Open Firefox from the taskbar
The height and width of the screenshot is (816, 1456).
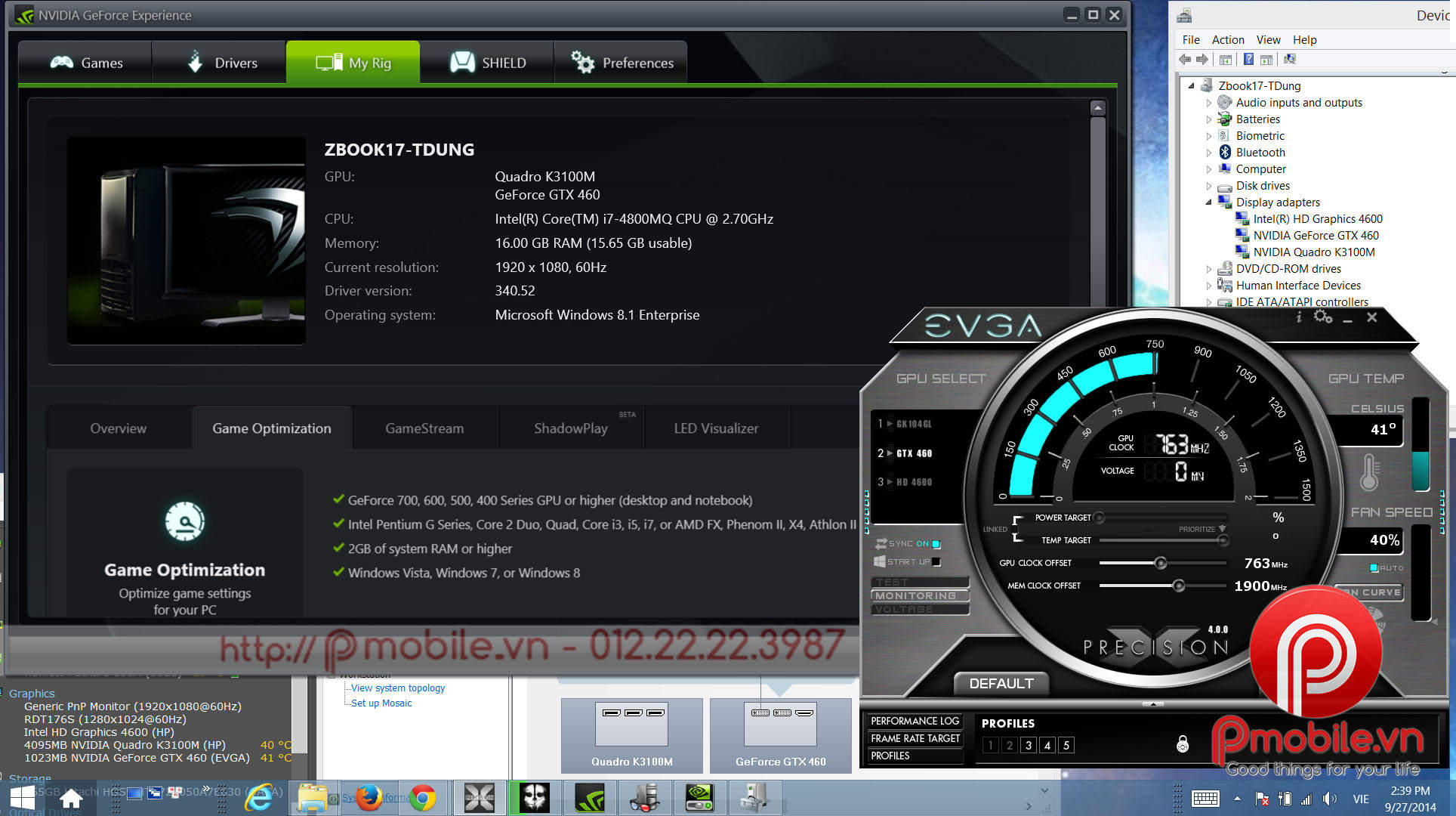pyautogui.click(x=369, y=797)
